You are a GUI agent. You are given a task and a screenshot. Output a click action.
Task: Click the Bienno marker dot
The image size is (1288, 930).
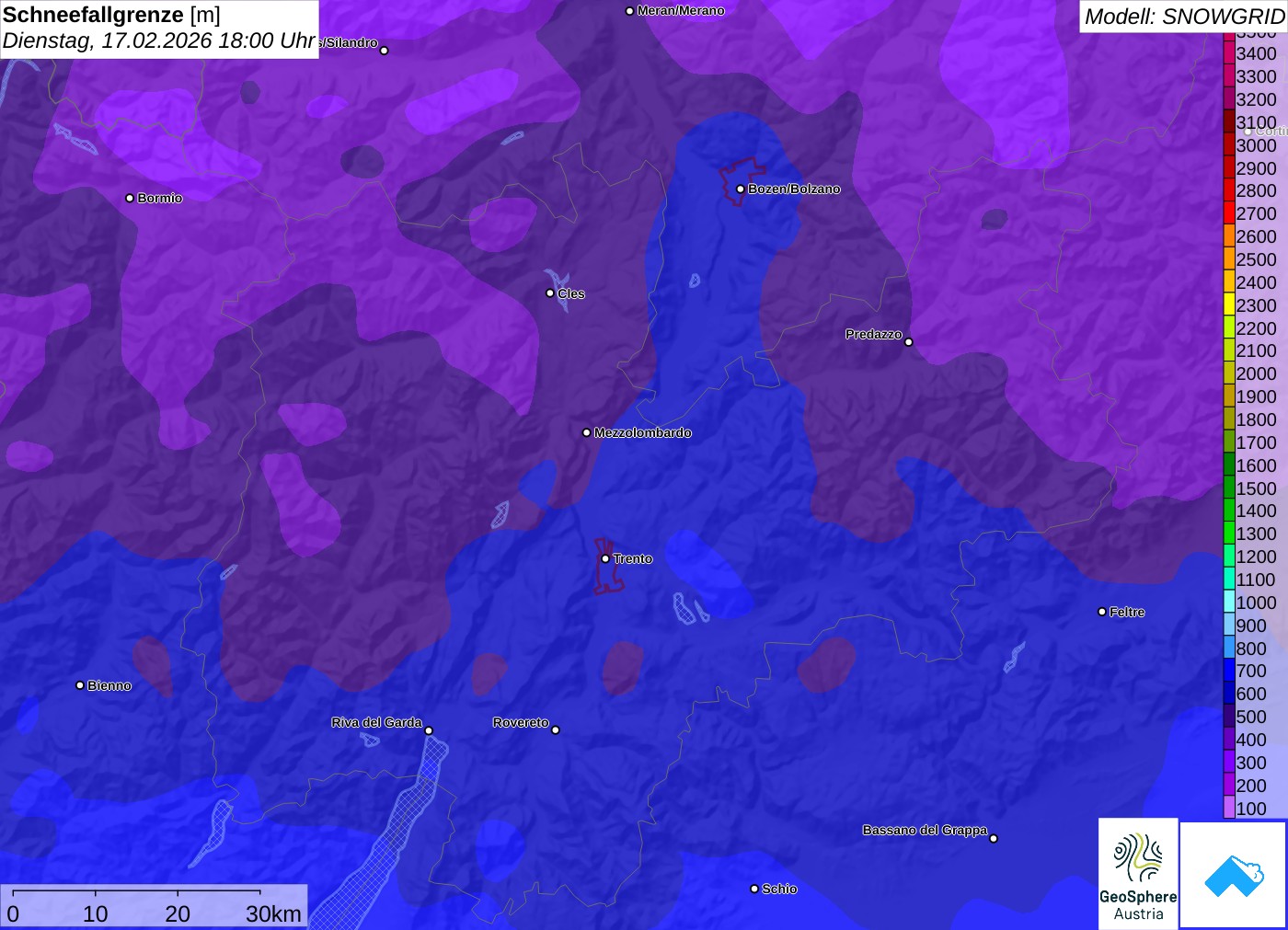pos(80,685)
